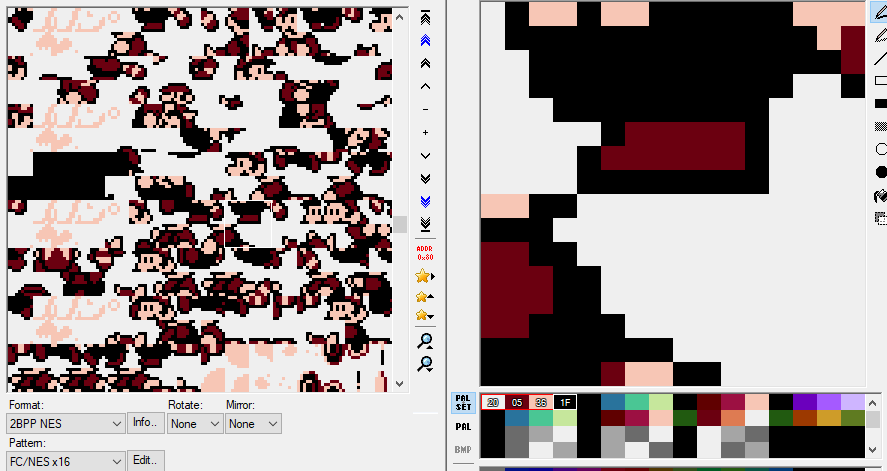Switch to PAL palette mode

tap(463, 427)
